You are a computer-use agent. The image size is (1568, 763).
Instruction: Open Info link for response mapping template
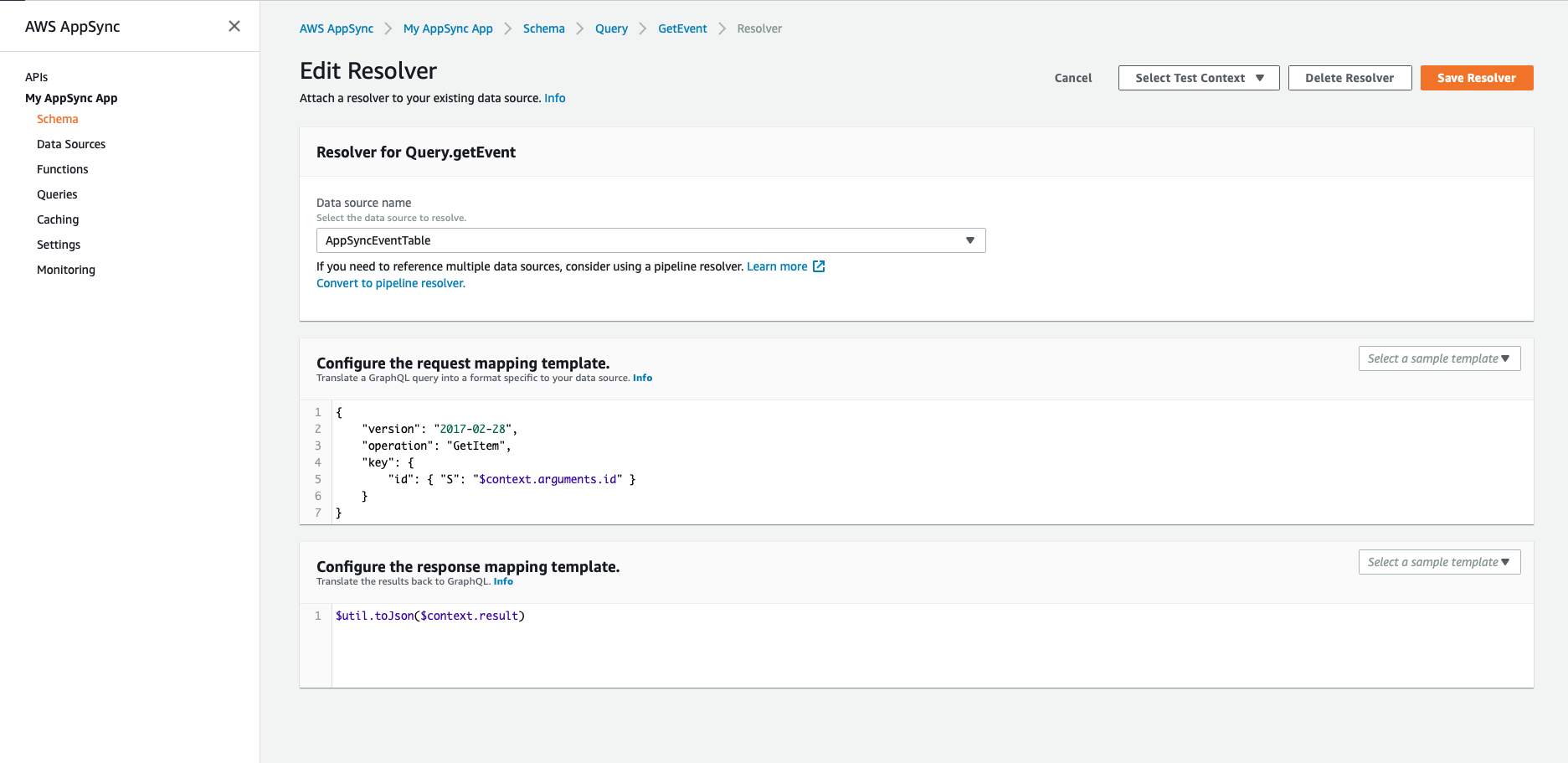[x=503, y=581]
